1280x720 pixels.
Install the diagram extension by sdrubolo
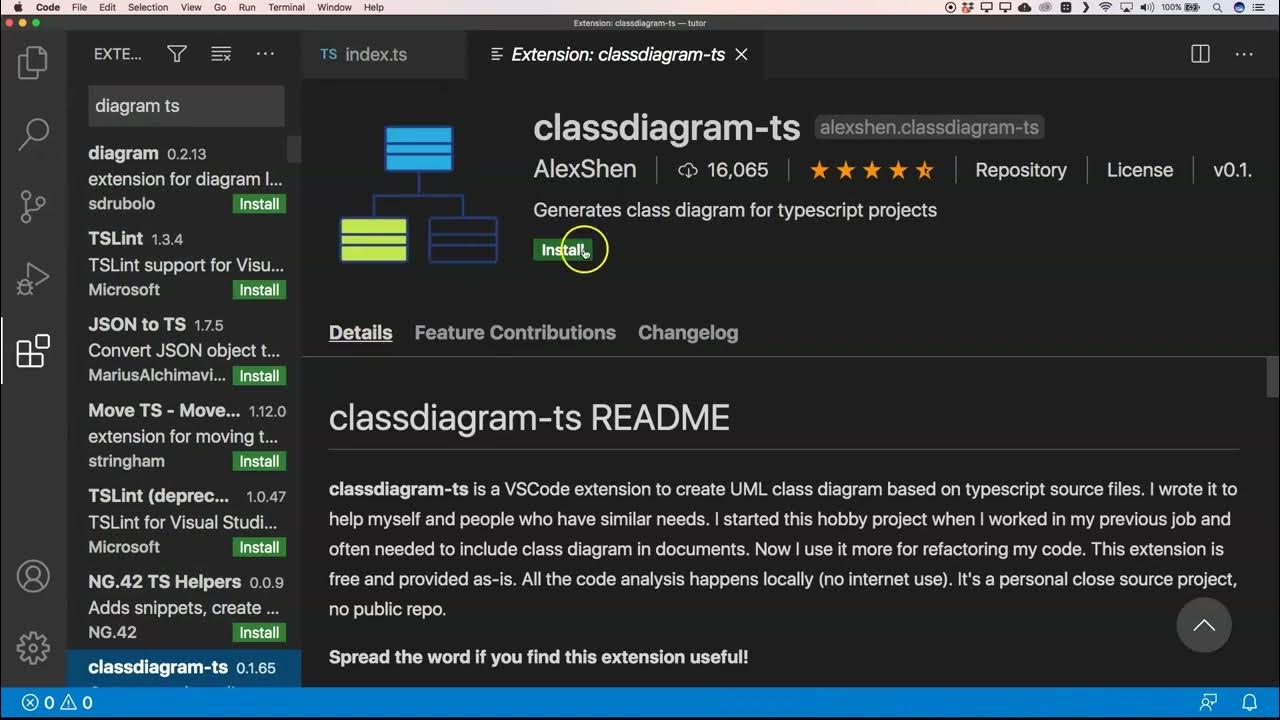(259, 204)
